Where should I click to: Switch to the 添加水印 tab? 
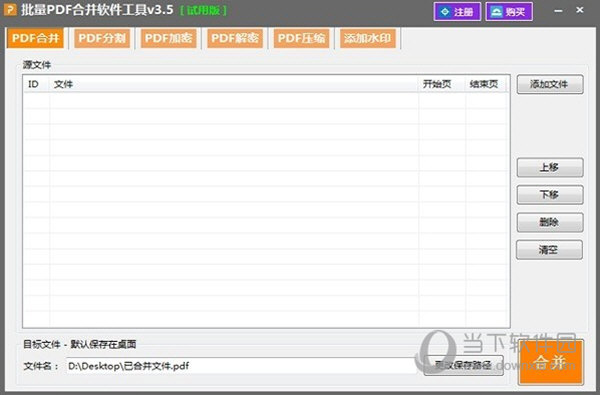point(368,38)
